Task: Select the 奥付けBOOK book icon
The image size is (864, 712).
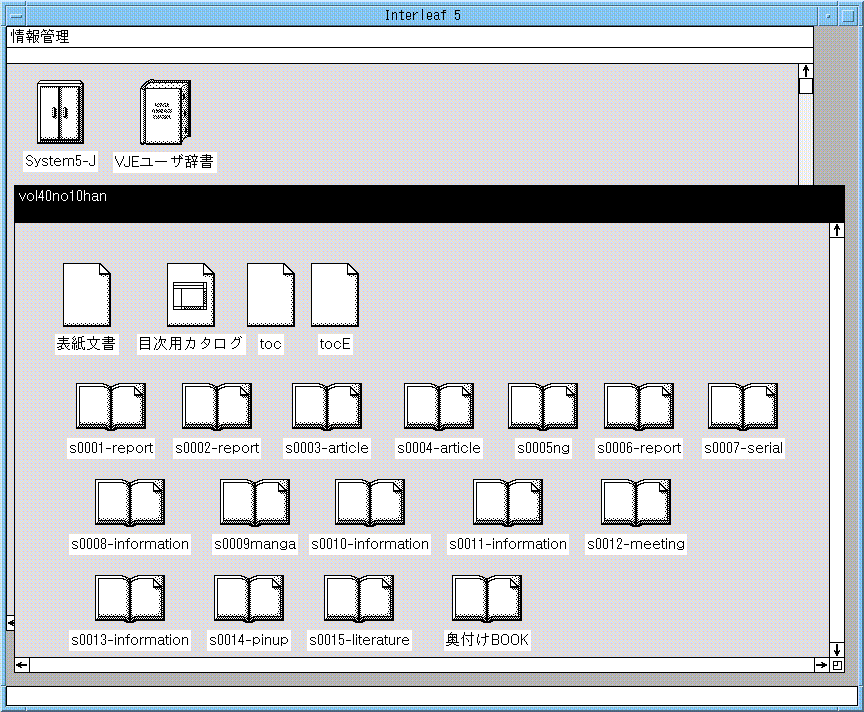Action: (487, 599)
